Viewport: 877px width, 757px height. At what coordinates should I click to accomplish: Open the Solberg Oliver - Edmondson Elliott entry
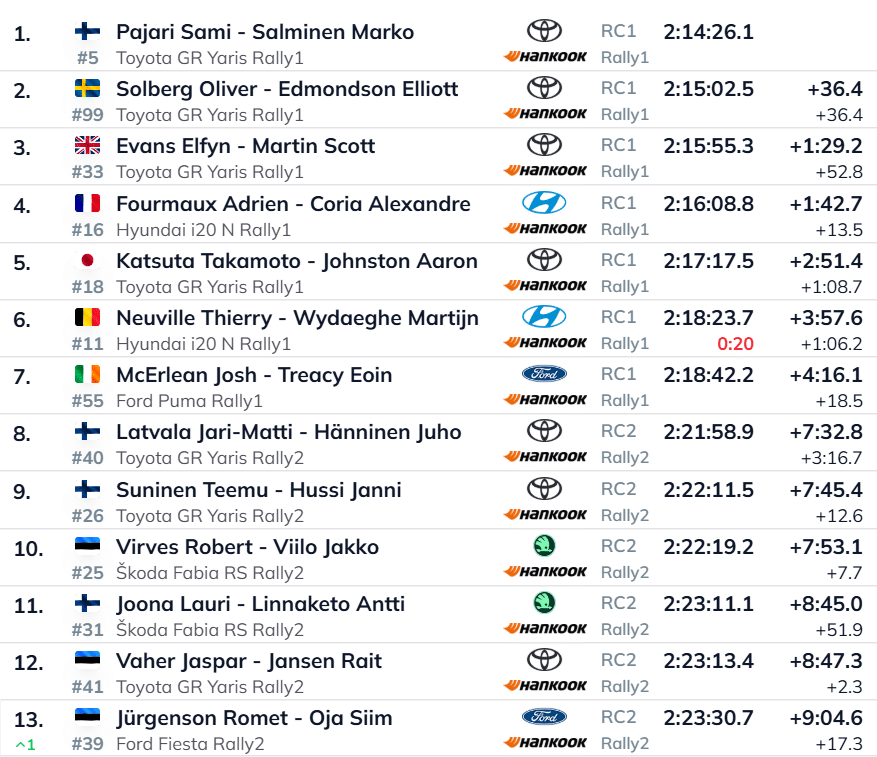pos(287,89)
